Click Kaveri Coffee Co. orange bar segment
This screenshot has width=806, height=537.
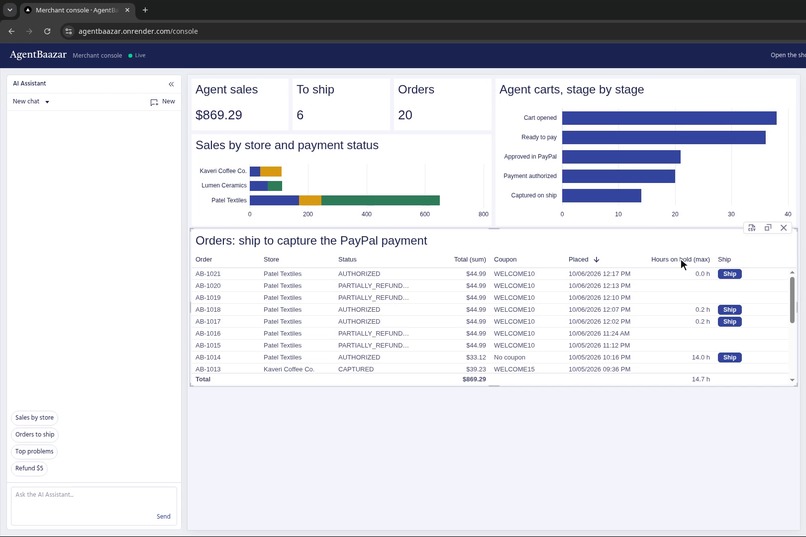[270, 172]
